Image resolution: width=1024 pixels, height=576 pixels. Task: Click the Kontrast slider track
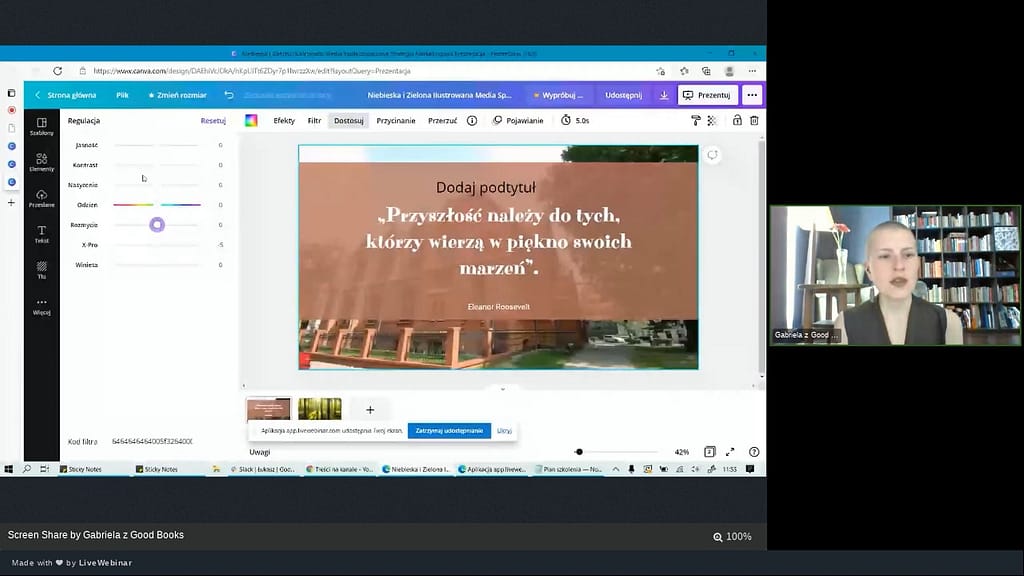(x=157, y=165)
